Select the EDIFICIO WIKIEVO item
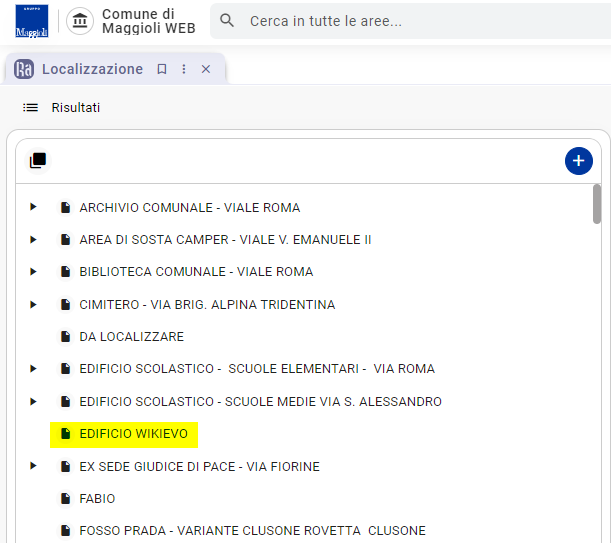 (x=134, y=433)
